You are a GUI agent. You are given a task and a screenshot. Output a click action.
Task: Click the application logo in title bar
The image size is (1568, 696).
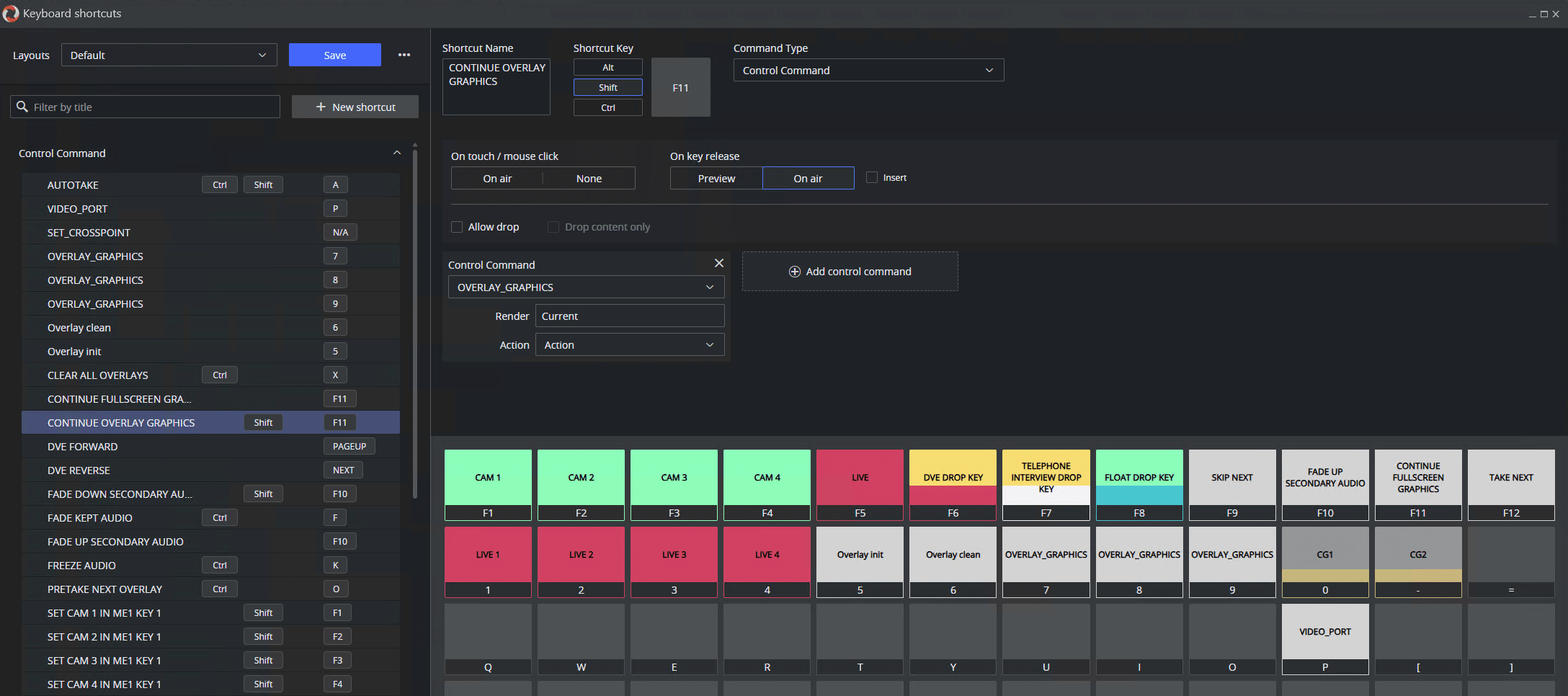click(x=11, y=14)
